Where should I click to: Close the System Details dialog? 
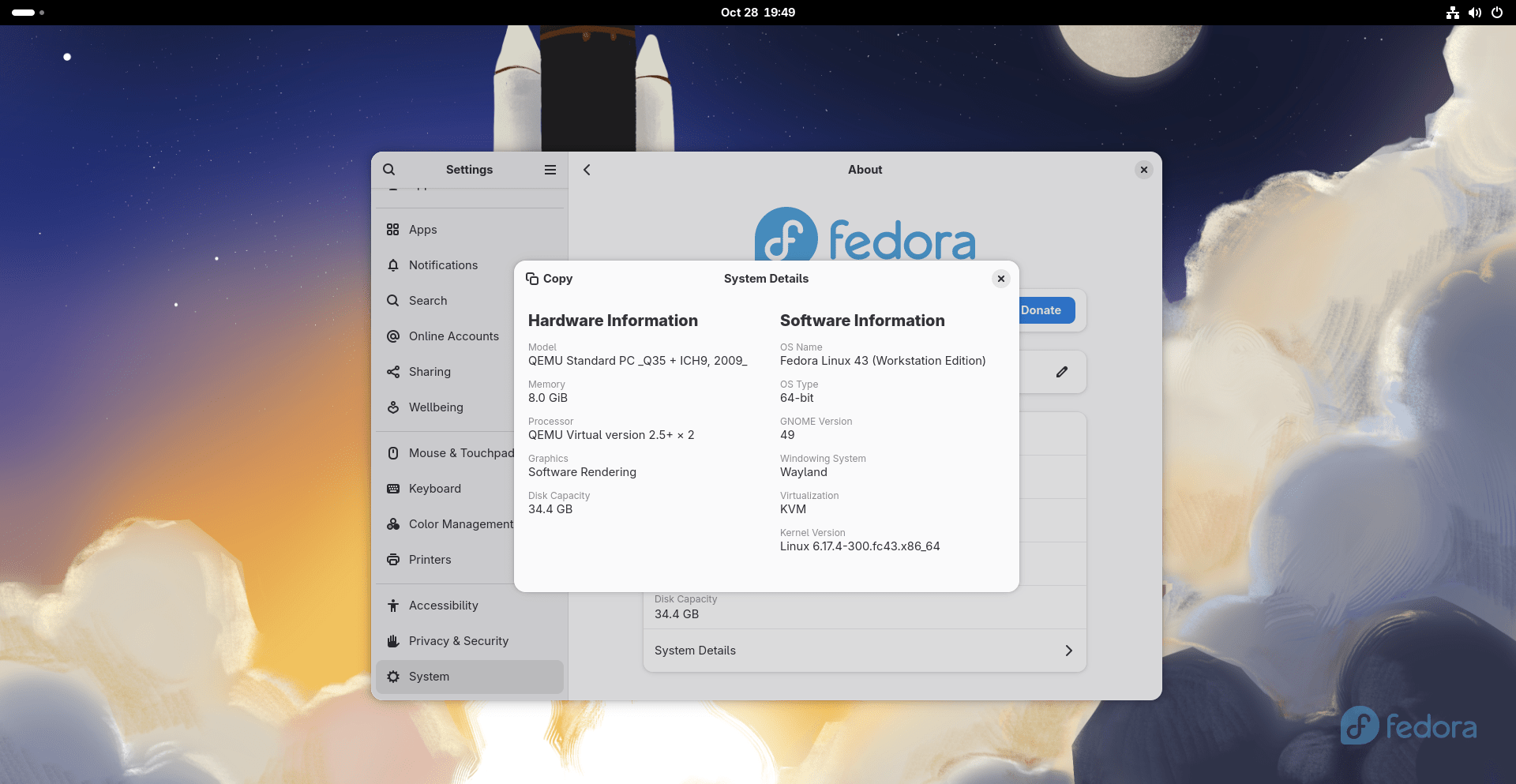point(1000,279)
